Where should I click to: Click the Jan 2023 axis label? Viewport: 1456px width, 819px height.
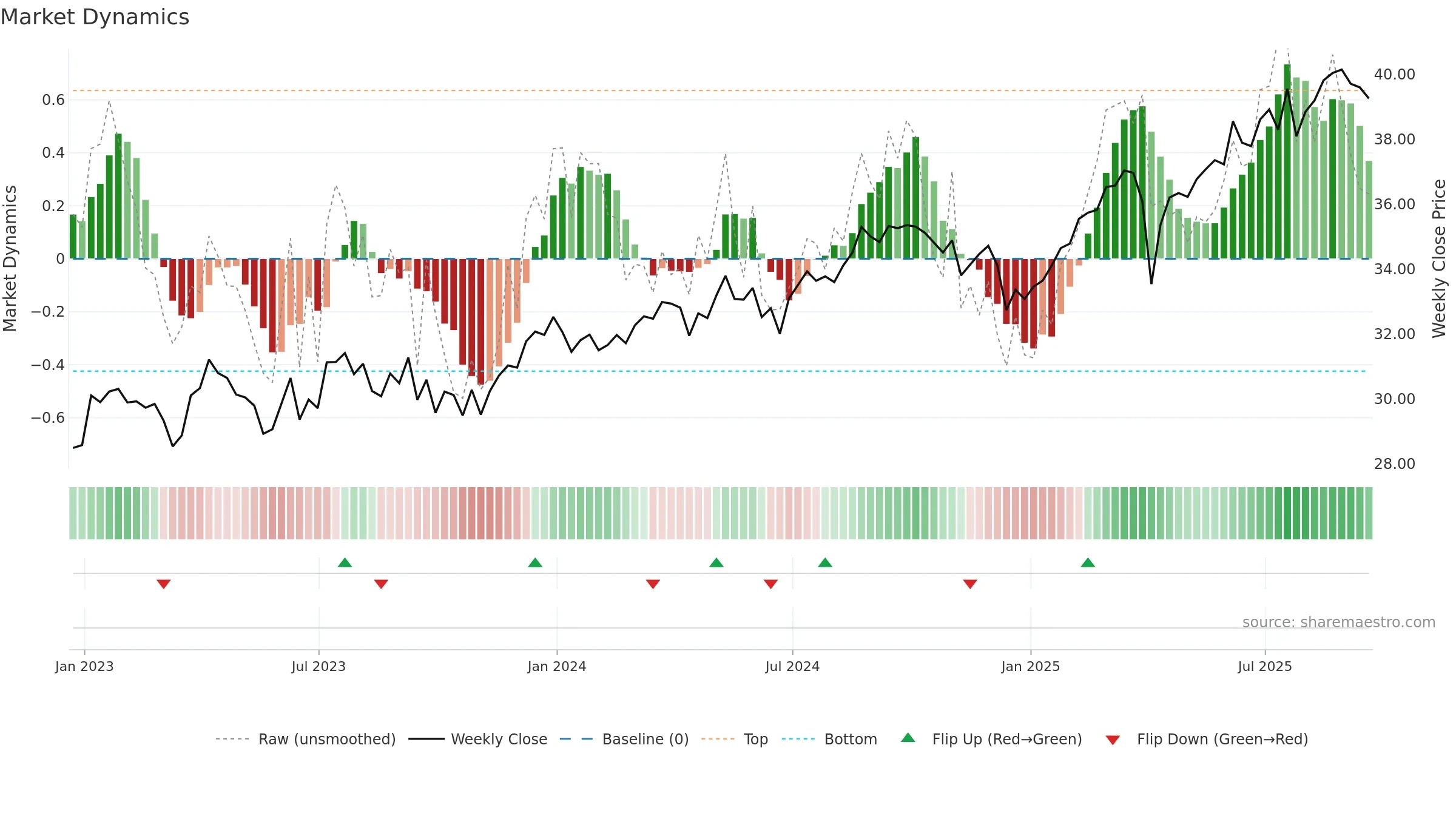pos(84,666)
